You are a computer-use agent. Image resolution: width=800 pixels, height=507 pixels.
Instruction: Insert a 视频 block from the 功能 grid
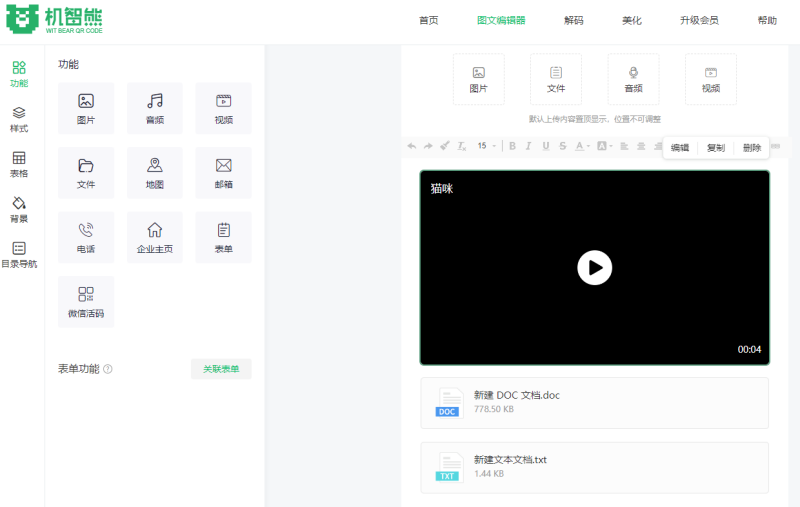point(223,108)
